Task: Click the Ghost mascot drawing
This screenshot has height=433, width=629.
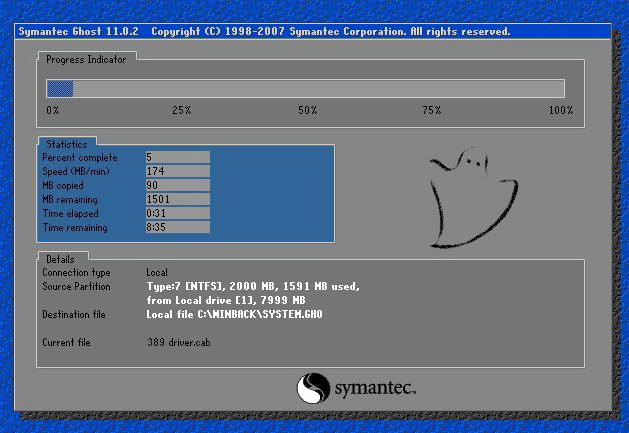Action: click(x=472, y=197)
